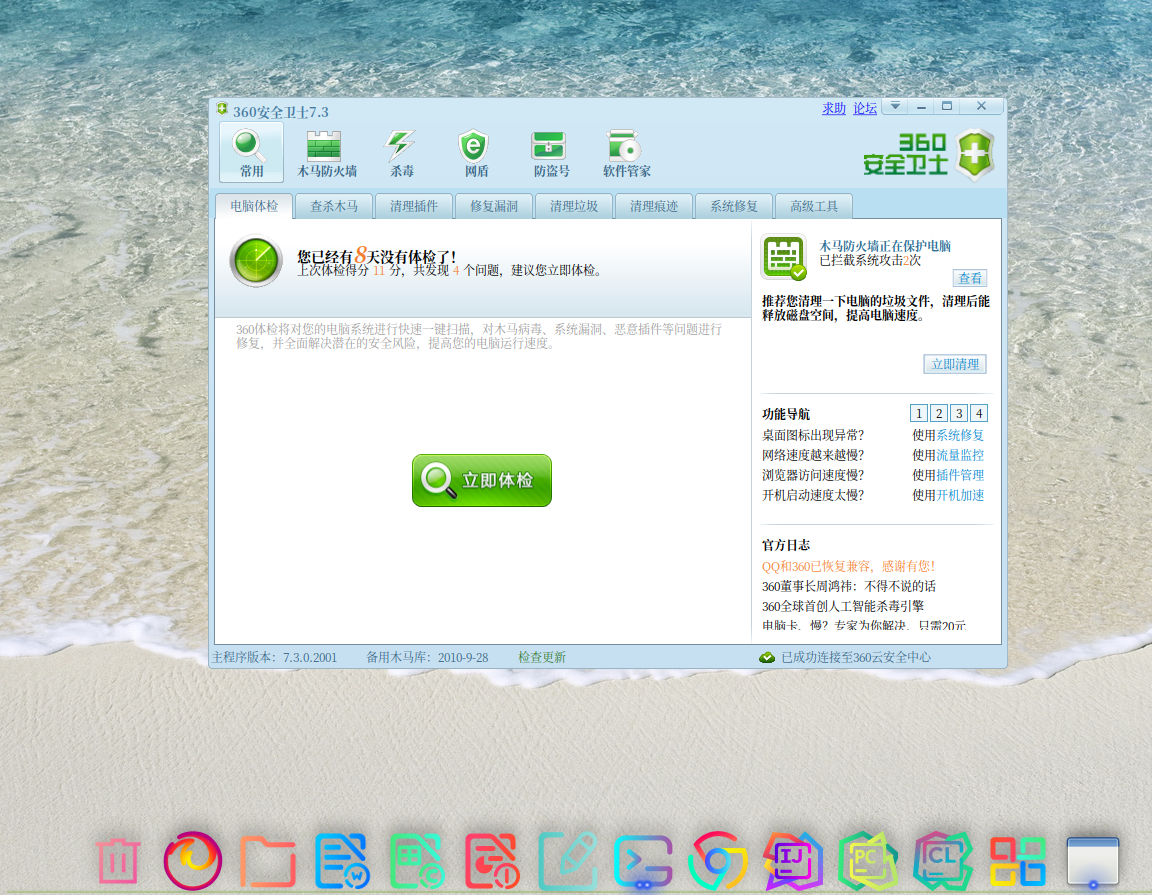Open the text editor pencil dock icon
1152x895 pixels.
[567, 860]
